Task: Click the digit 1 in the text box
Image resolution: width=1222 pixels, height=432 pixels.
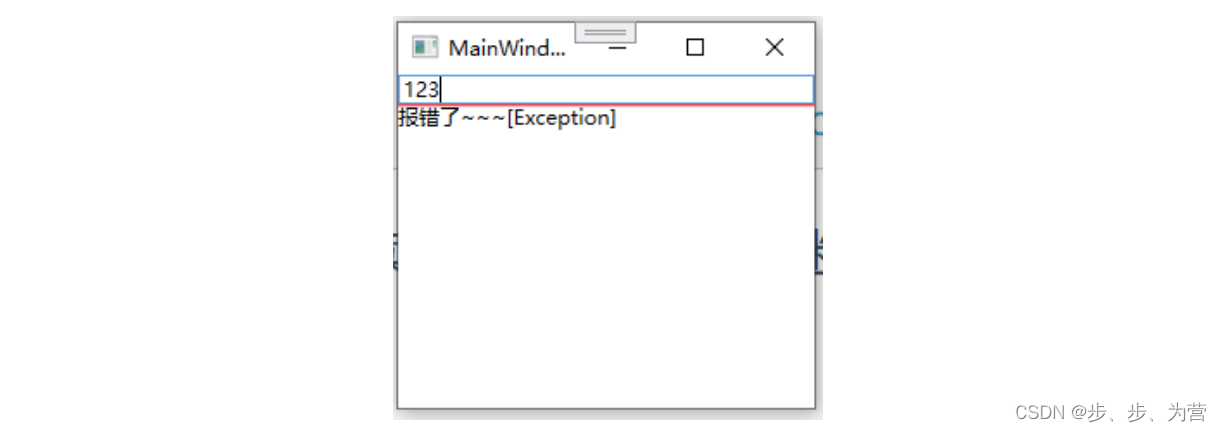Action: pos(409,90)
